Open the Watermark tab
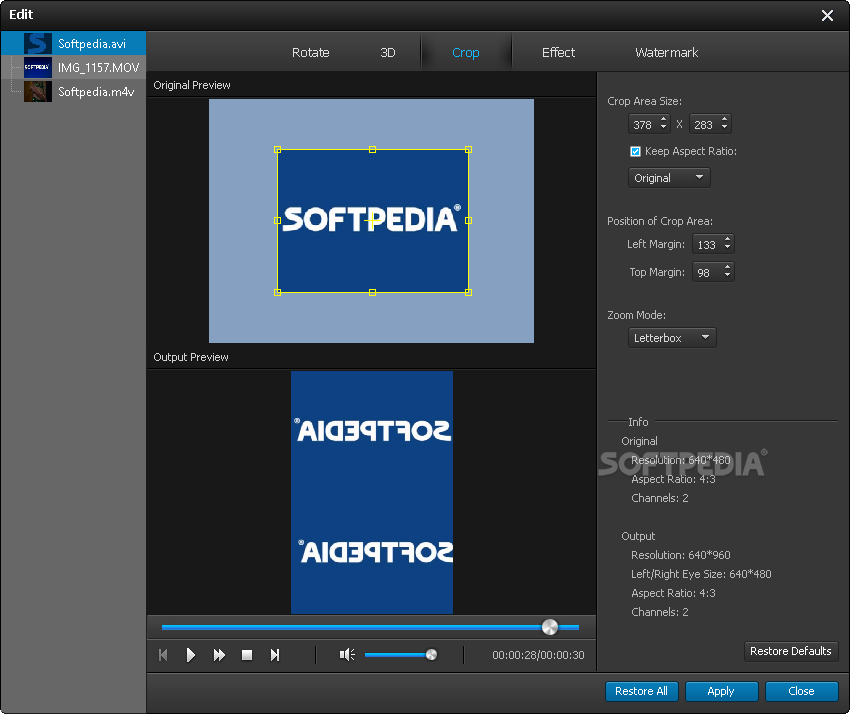The height and width of the screenshot is (714, 850). 666,53
